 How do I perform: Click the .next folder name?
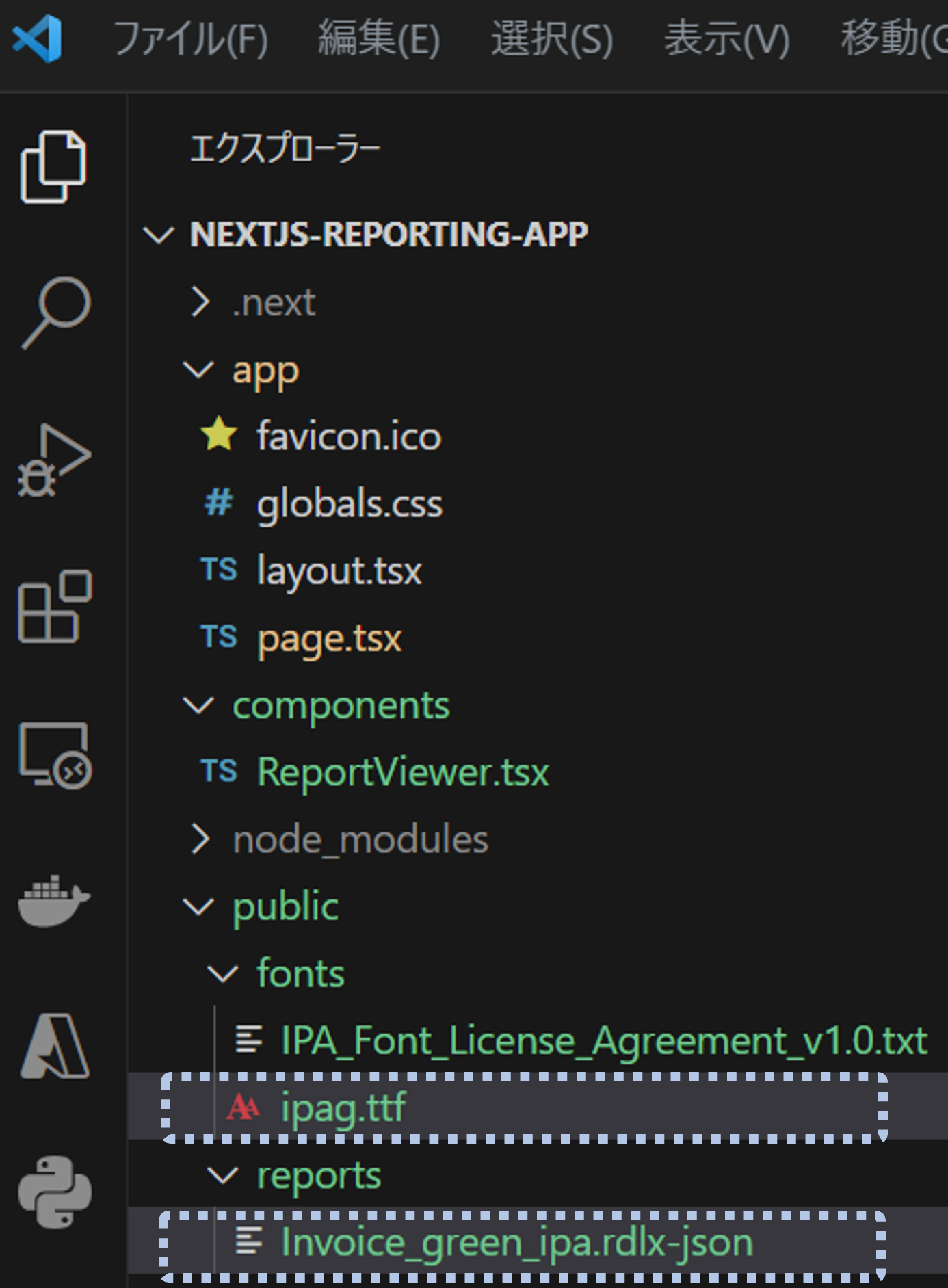[274, 302]
